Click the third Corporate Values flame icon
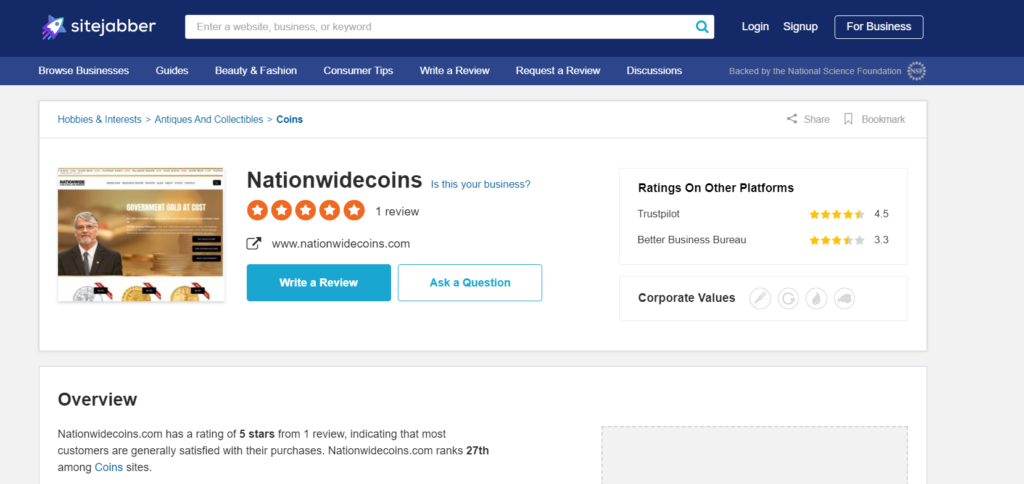 (x=816, y=298)
